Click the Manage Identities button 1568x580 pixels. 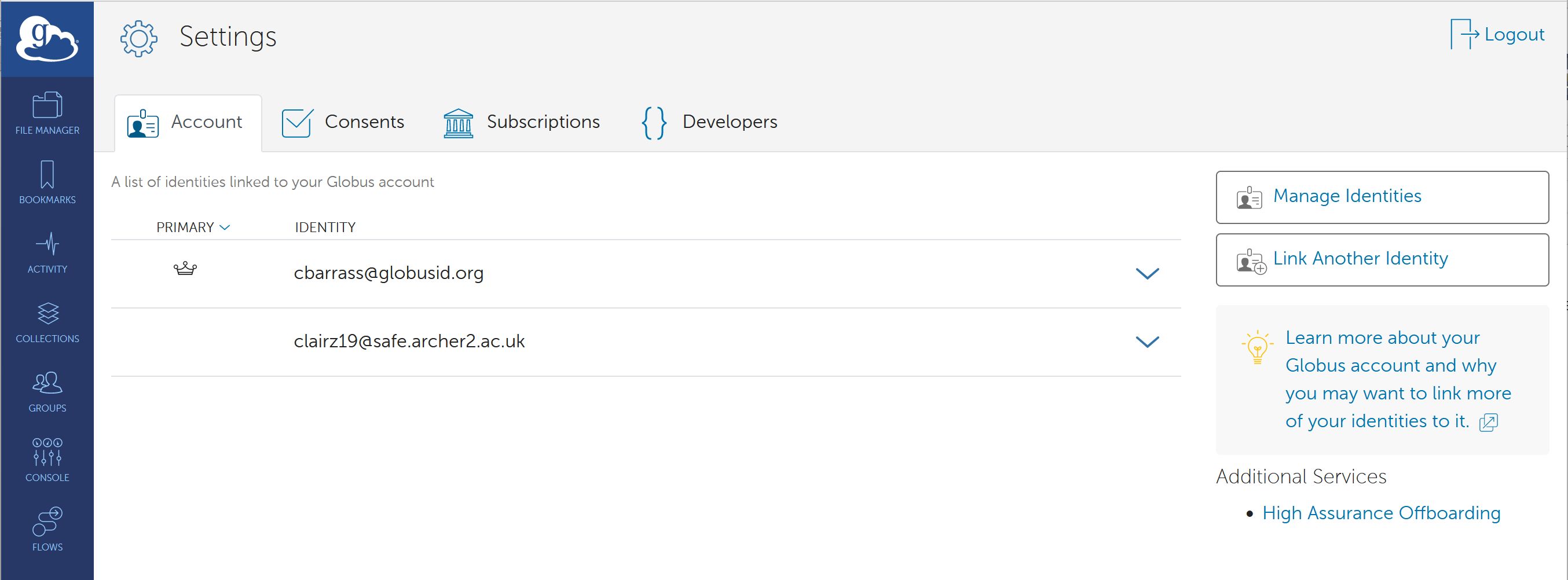pos(1382,197)
